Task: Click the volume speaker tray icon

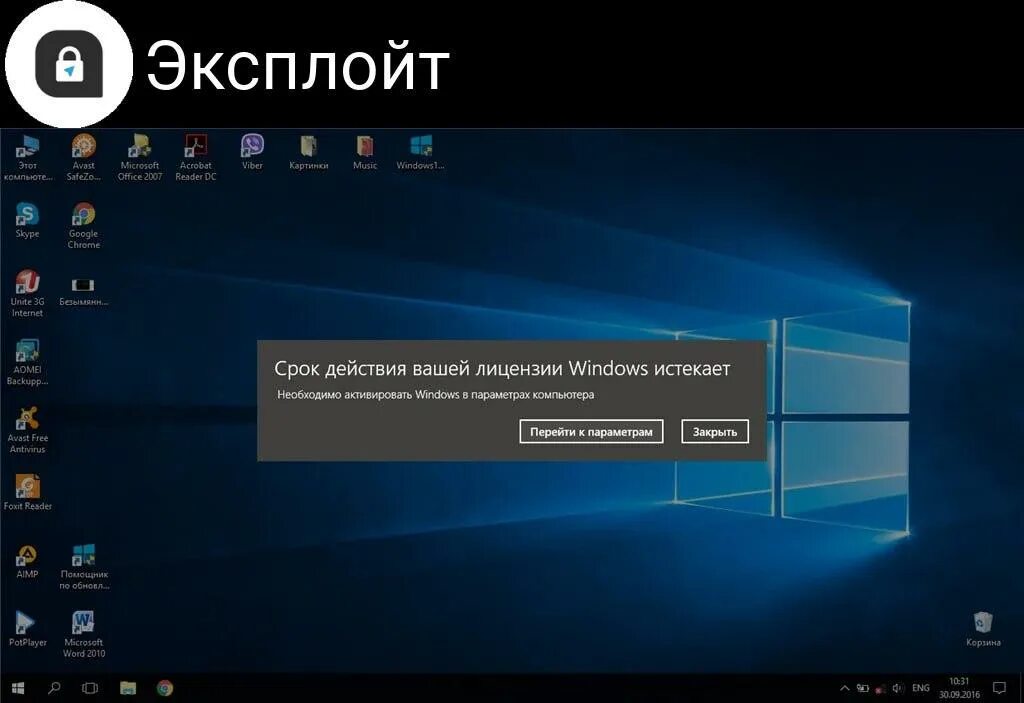Action: click(x=898, y=688)
